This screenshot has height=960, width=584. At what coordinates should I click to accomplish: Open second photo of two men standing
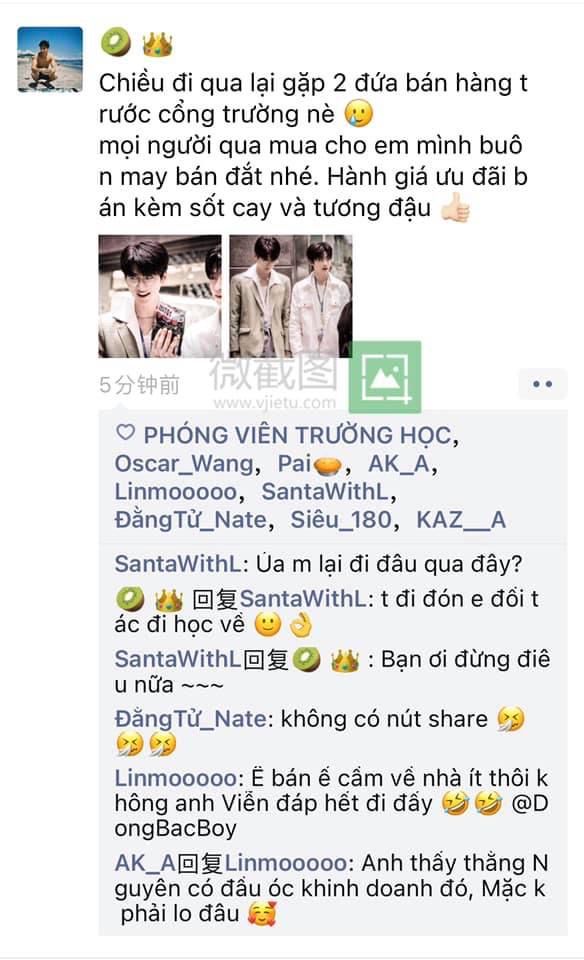tap(291, 296)
